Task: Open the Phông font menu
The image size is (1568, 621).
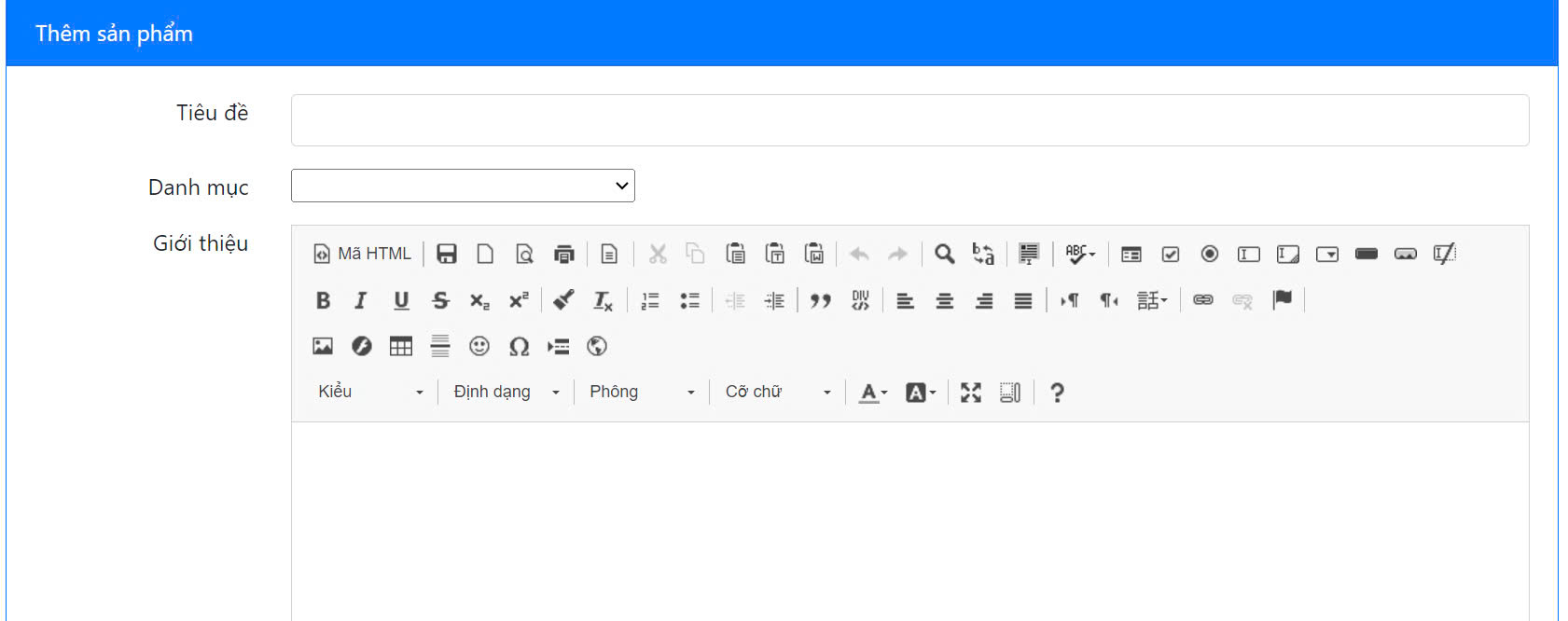Action: [642, 393]
